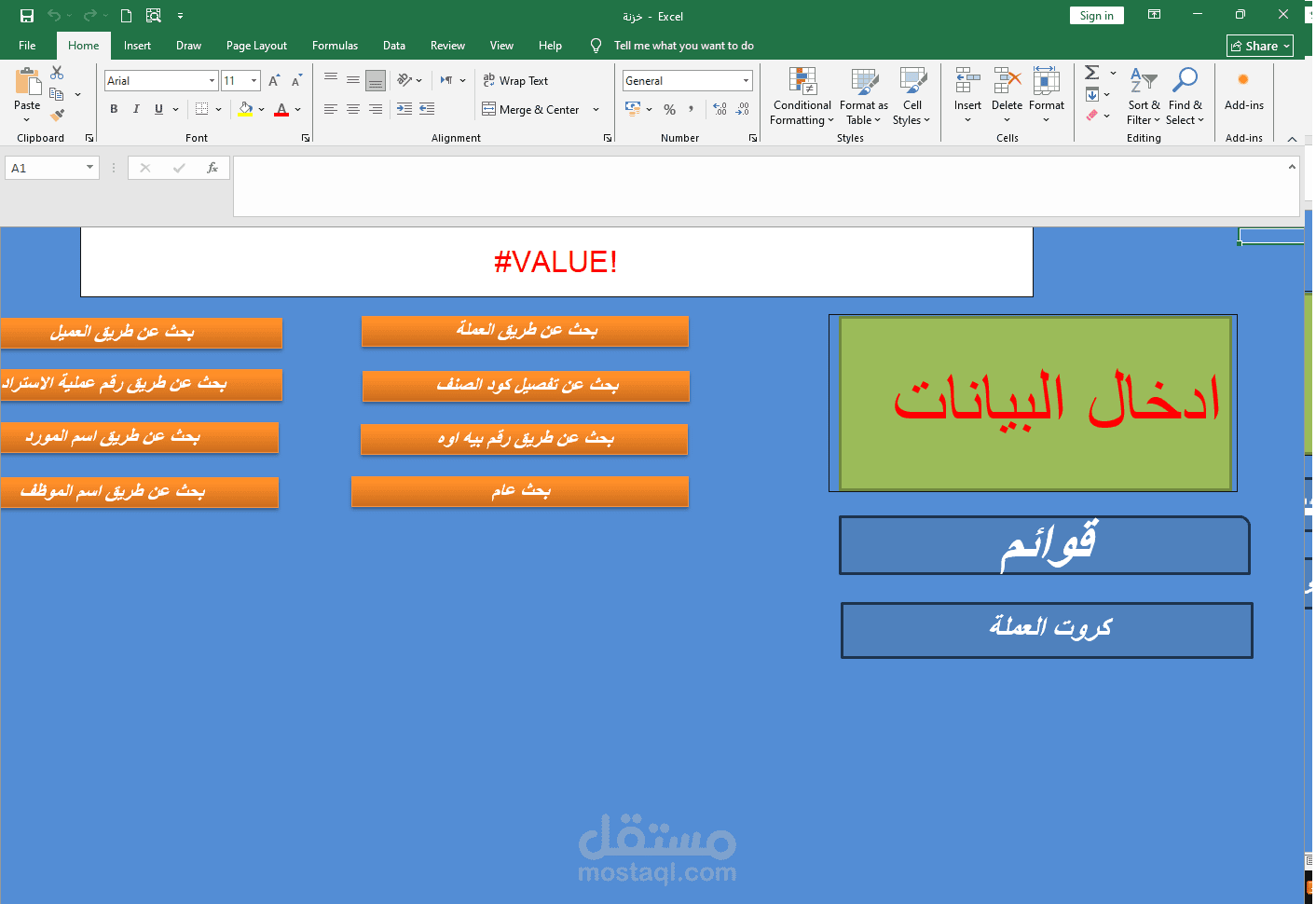The height and width of the screenshot is (904, 1316).
Task: Switch to the Page Layout tab
Action: pyautogui.click(x=256, y=46)
